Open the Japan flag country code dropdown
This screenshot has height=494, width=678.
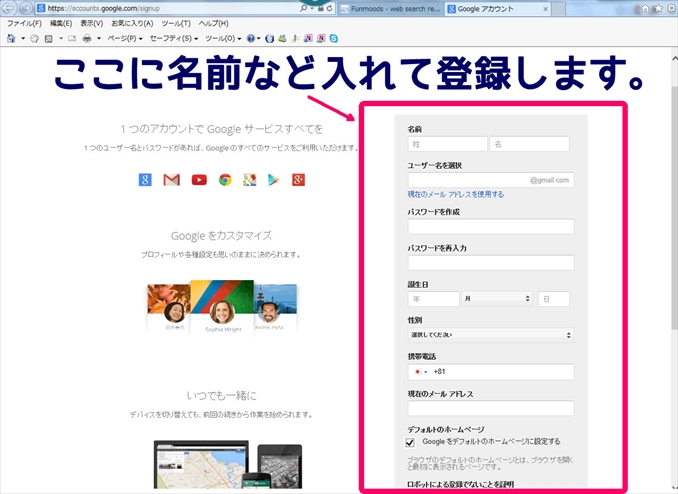421,372
